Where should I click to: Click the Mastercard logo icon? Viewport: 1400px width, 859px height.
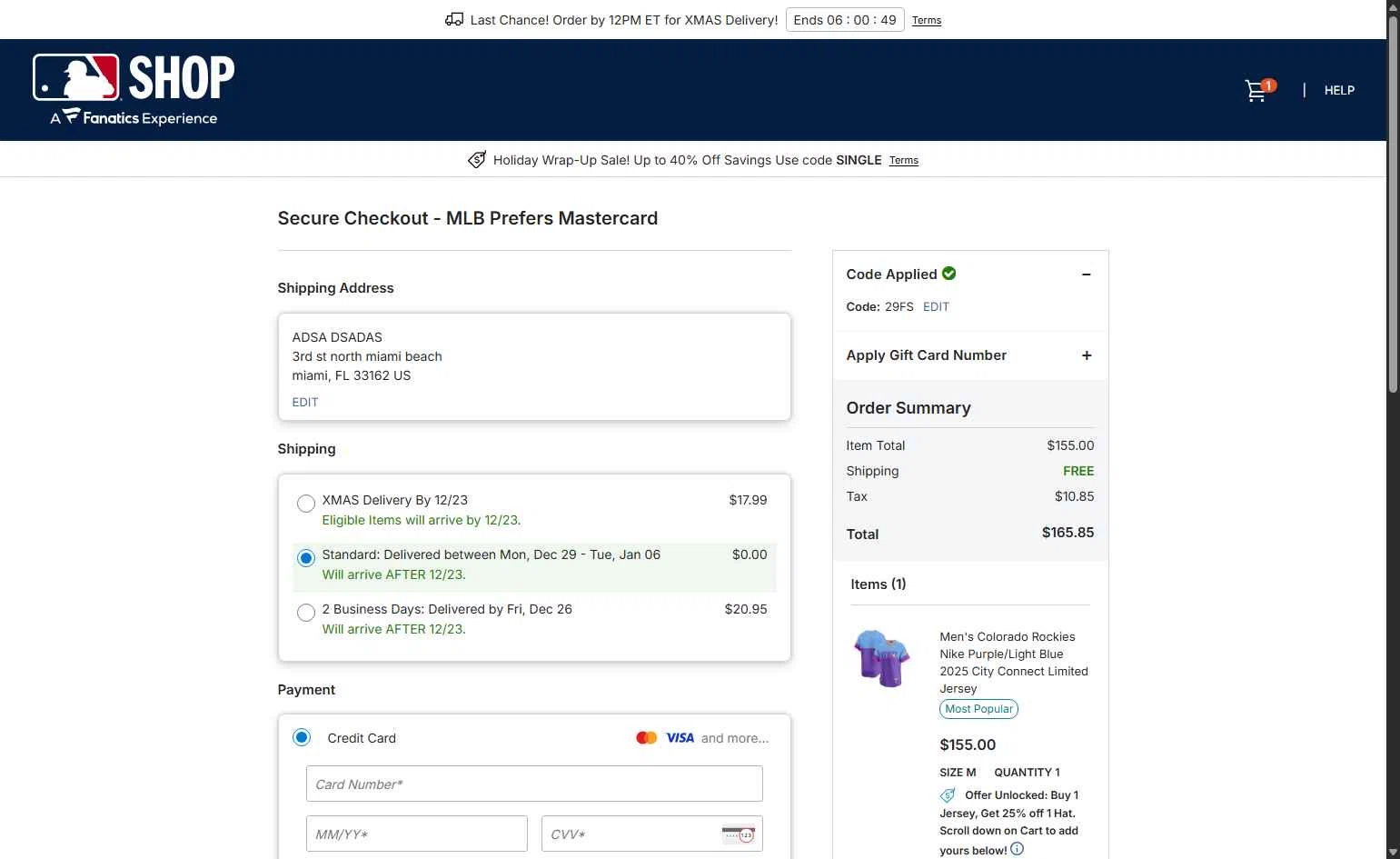(x=647, y=738)
